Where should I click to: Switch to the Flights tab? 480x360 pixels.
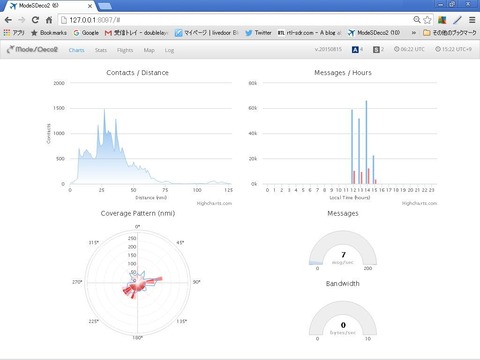(125, 50)
